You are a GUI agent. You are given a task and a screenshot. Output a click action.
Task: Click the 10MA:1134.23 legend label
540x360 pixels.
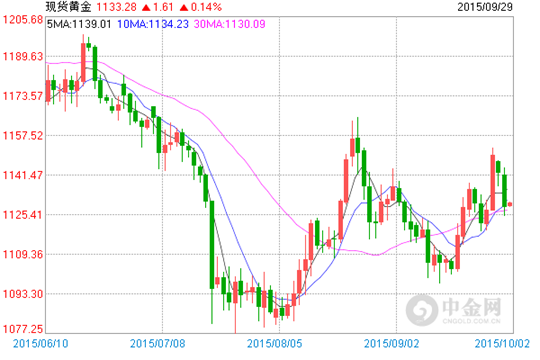coord(153,24)
